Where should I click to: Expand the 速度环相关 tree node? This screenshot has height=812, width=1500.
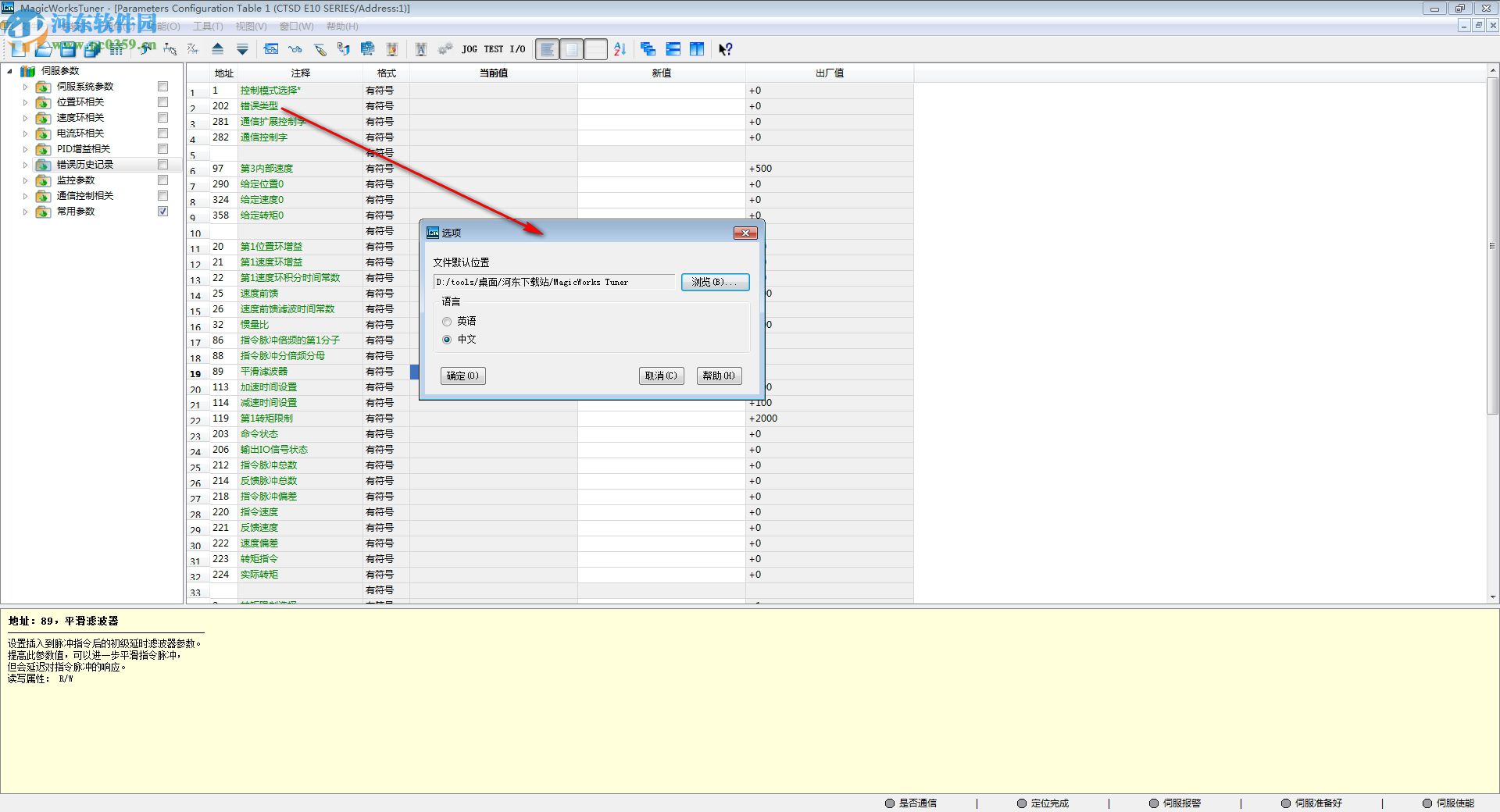point(25,118)
